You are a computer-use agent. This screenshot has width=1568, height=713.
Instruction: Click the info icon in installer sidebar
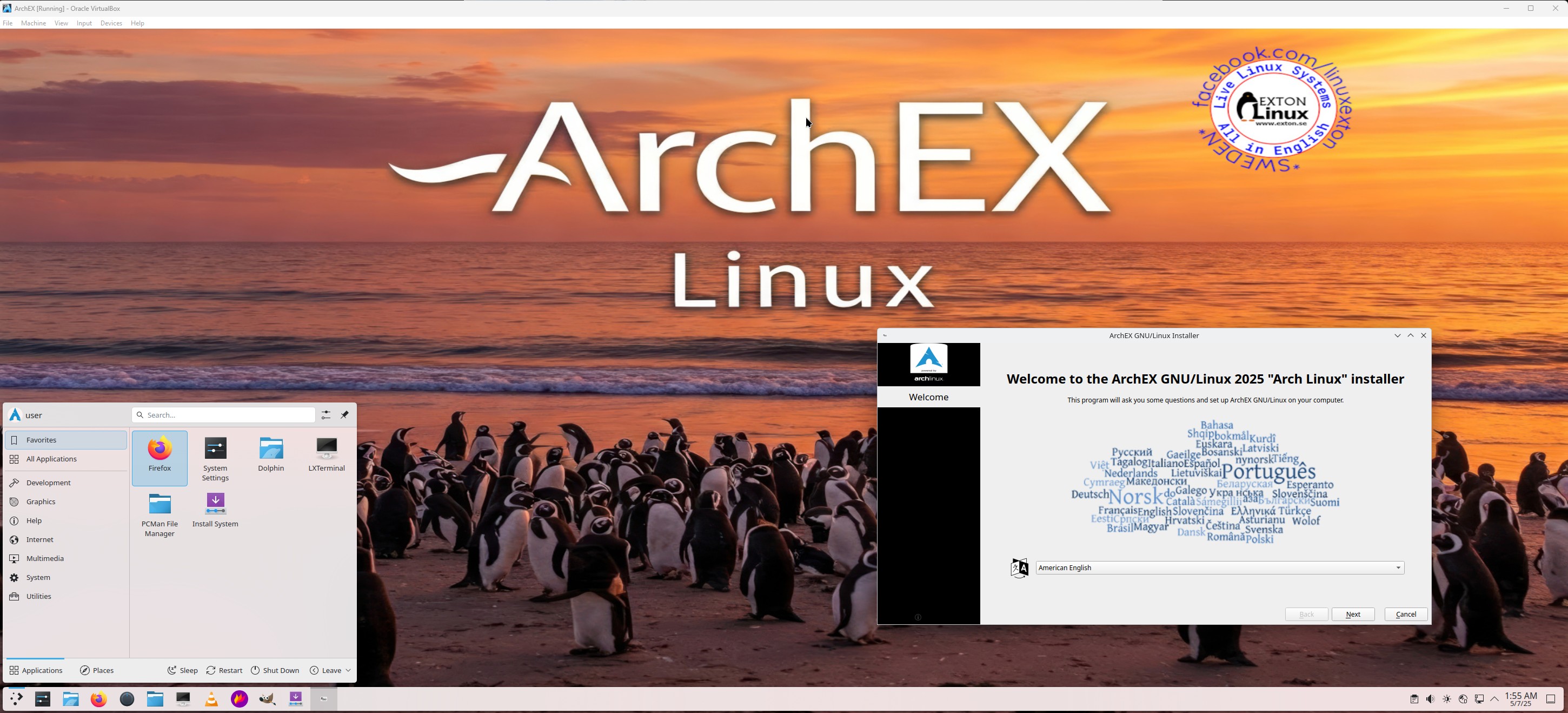point(918,617)
